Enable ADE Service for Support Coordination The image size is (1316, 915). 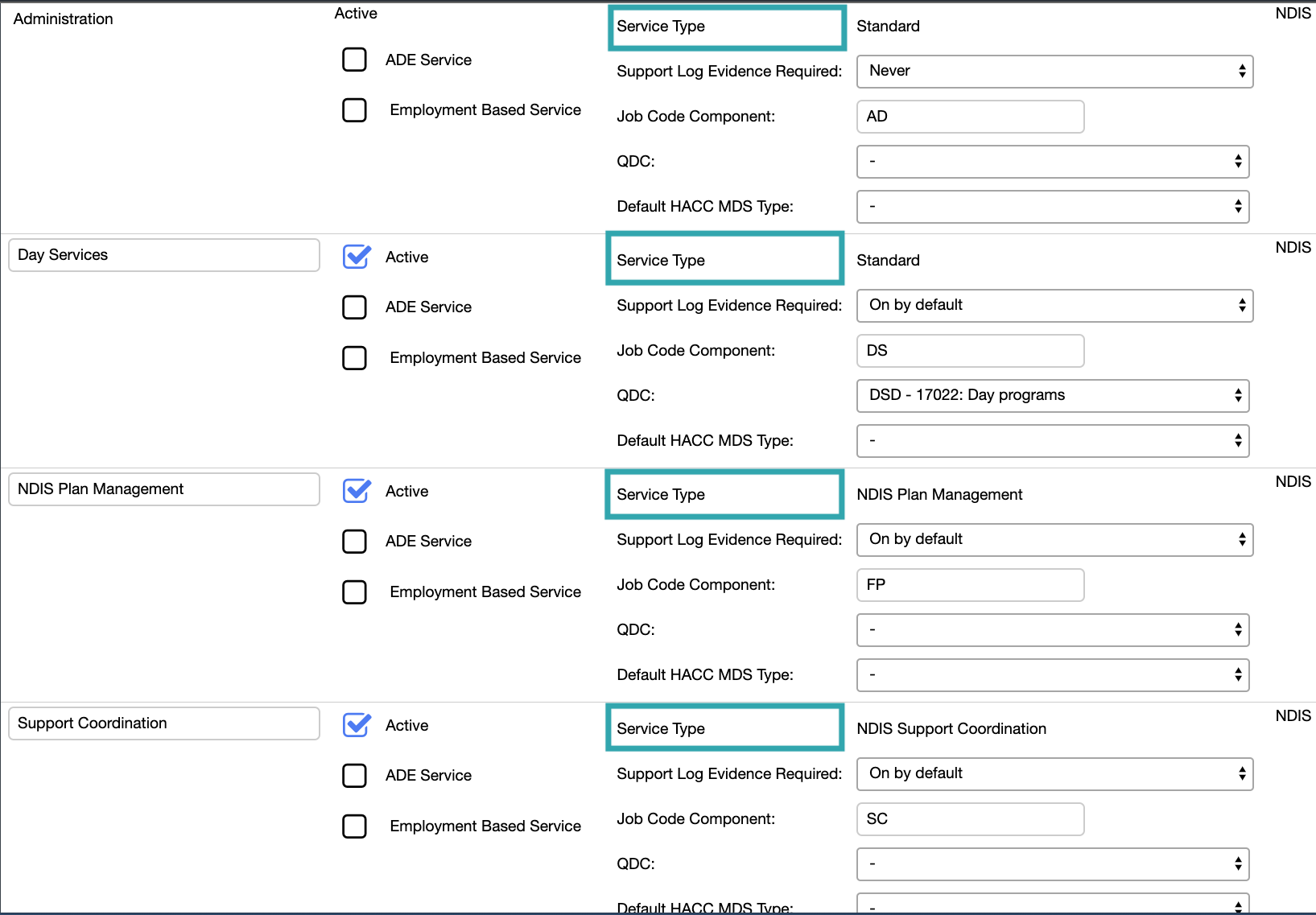[x=354, y=775]
